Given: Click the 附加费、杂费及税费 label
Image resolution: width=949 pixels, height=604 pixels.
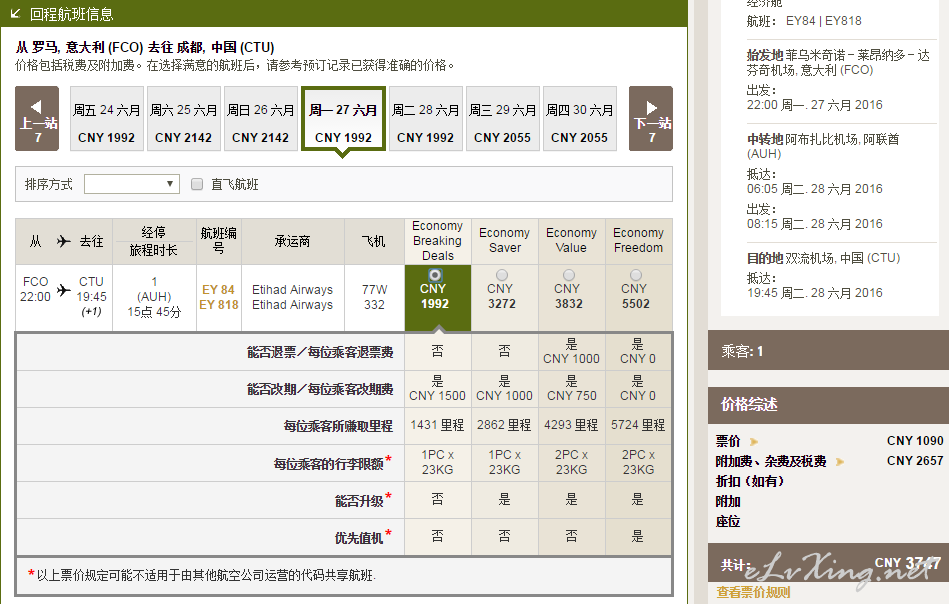Looking at the screenshot, I should pyautogui.click(x=770, y=462).
